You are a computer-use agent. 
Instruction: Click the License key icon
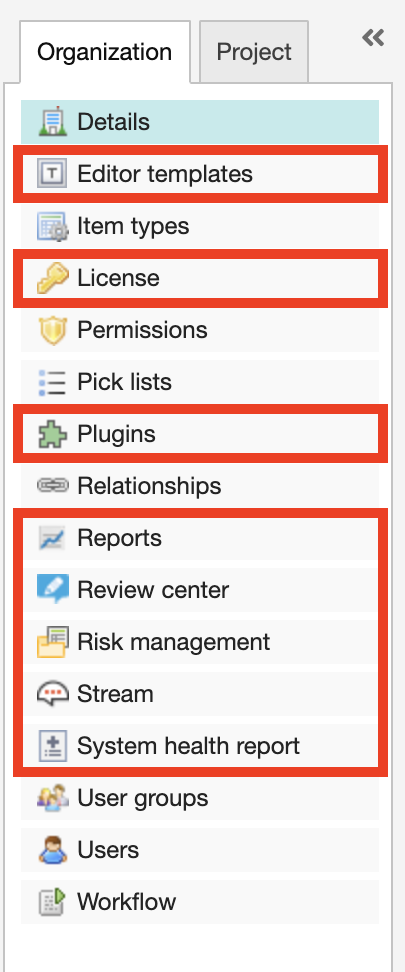point(53,278)
